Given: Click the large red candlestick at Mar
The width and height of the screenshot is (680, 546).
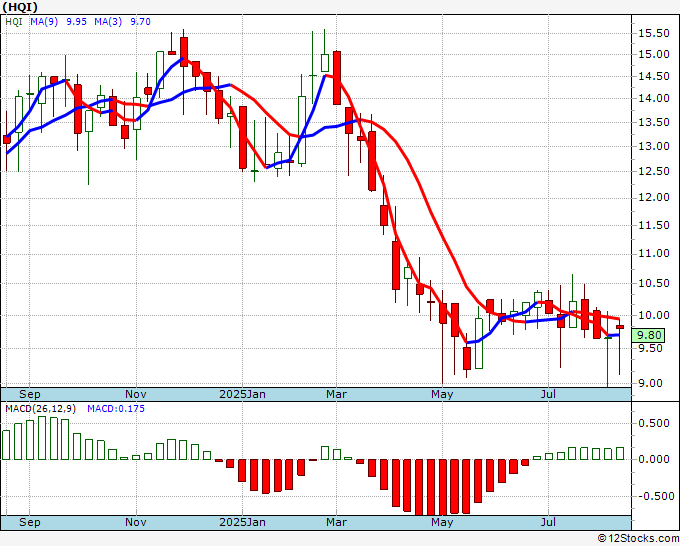Looking at the screenshot, I should click(x=337, y=78).
